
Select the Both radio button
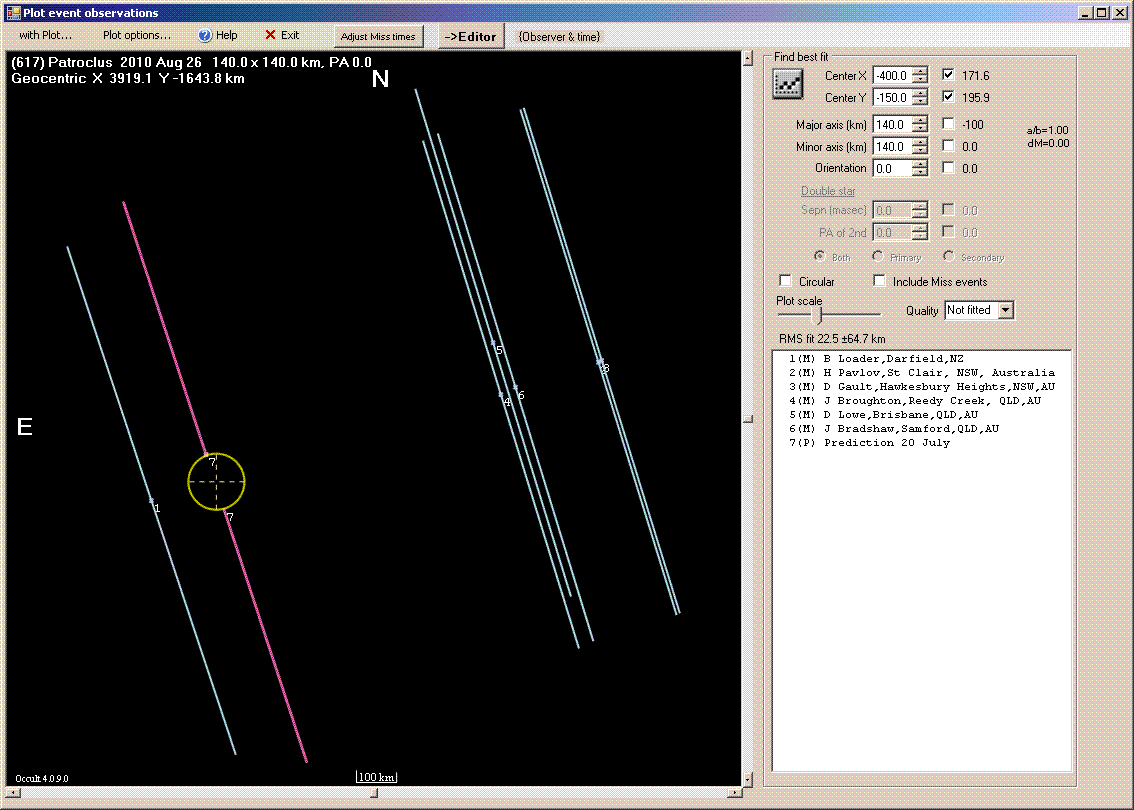819,256
